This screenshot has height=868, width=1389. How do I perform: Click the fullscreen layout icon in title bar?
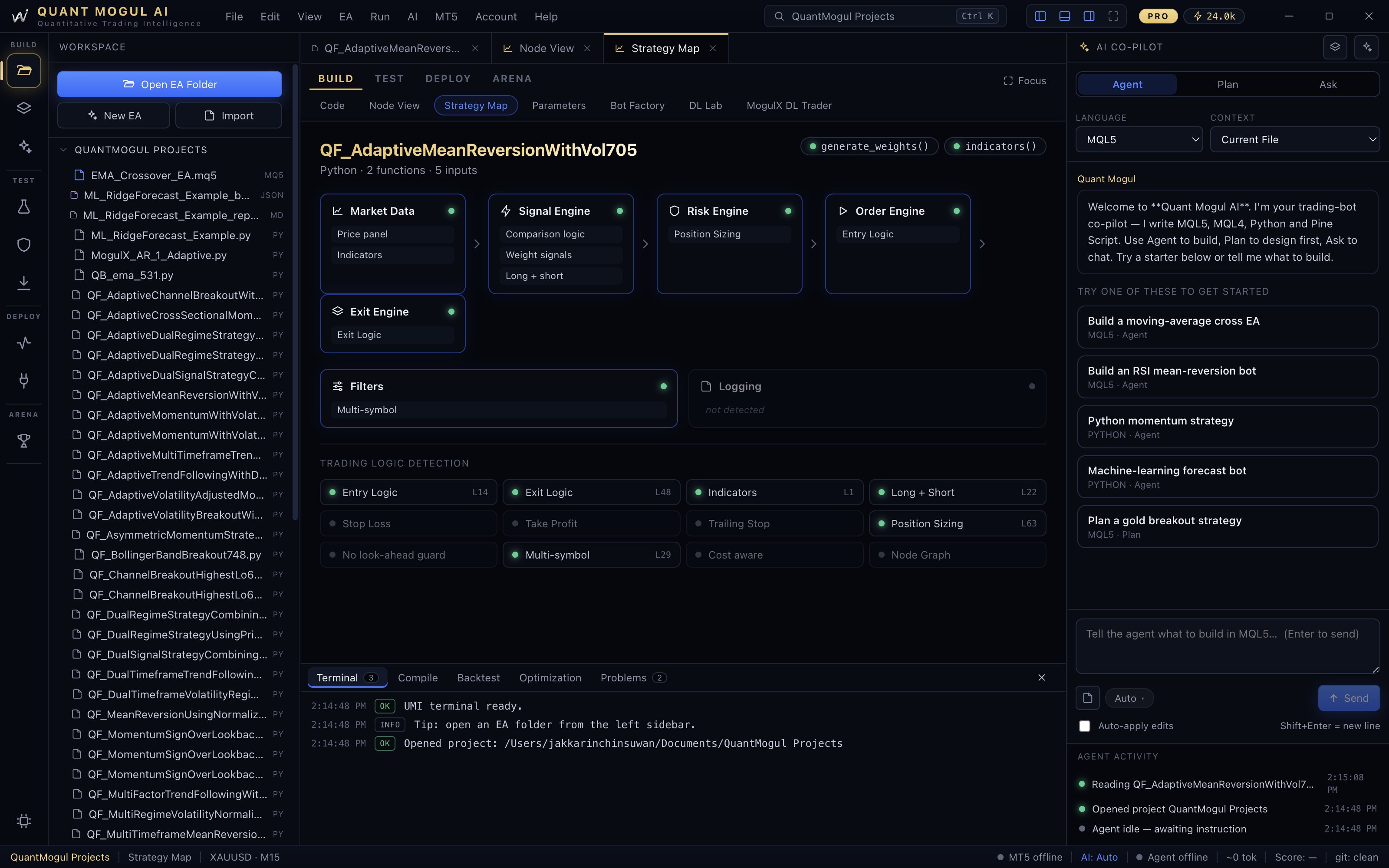[x=1113, y=16]
